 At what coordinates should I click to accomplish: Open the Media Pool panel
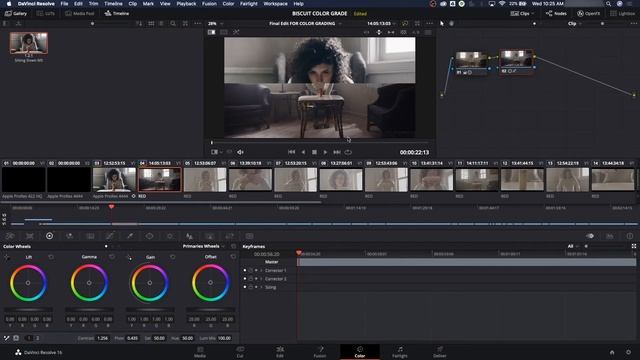pyautogui.click(x=80, y=13)
